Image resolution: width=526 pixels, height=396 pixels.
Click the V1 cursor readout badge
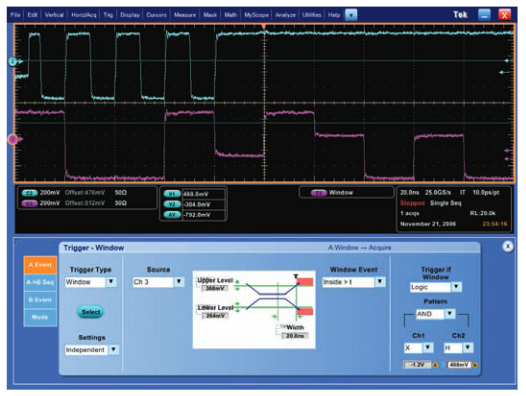(x=172, y=194)
